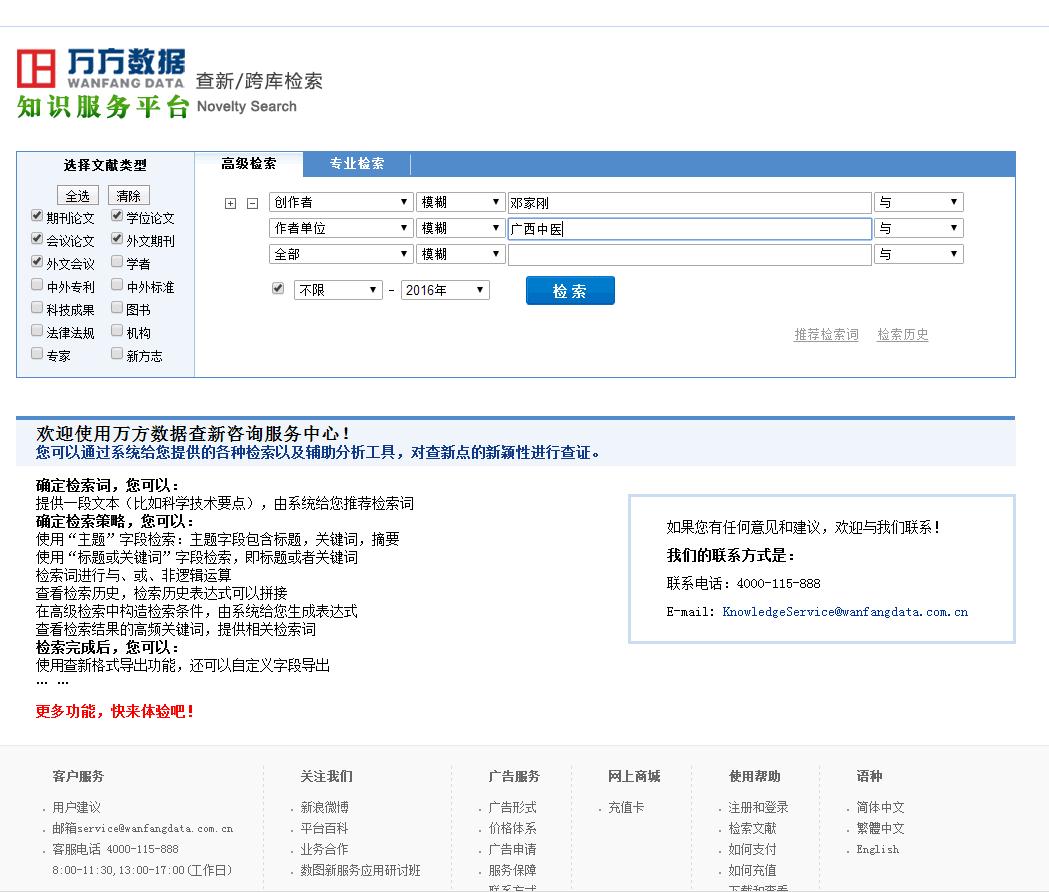
Task: Click the 全选 select-all button
Action: [77, 195]
